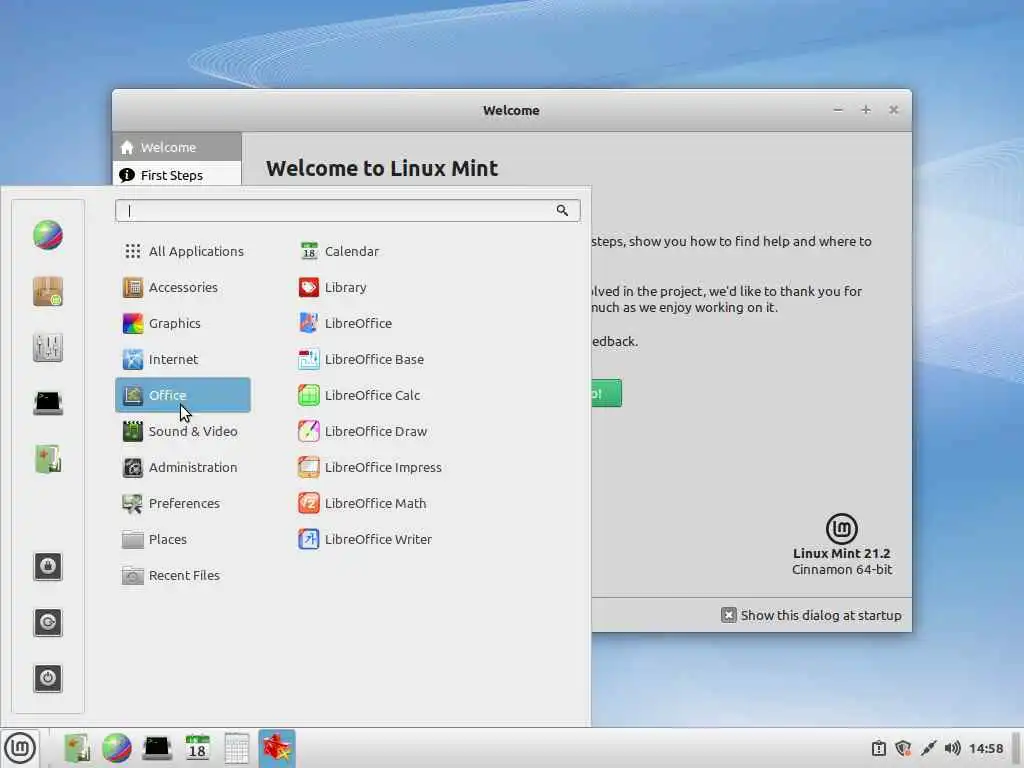1024x768 pixels.
Task: Select the Internet category
Action: (x=183, y=359)
